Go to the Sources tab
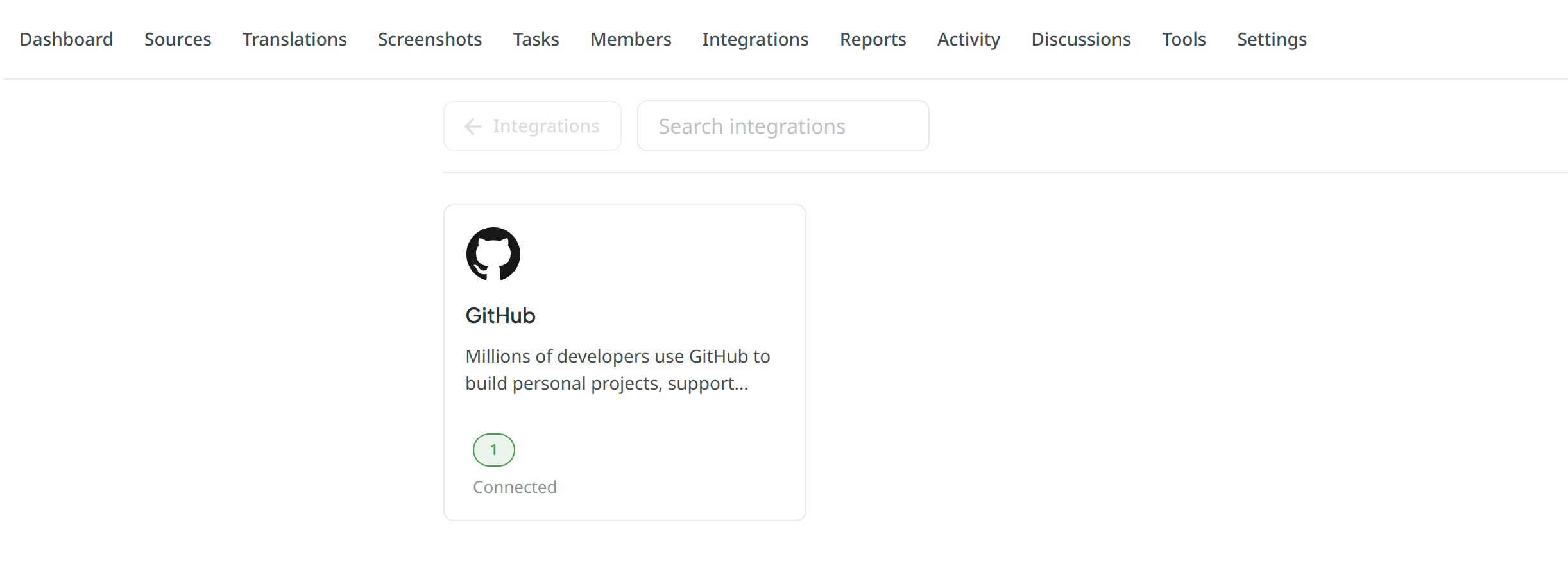Screen dimensions: 1568x588 tap(178, 39)
